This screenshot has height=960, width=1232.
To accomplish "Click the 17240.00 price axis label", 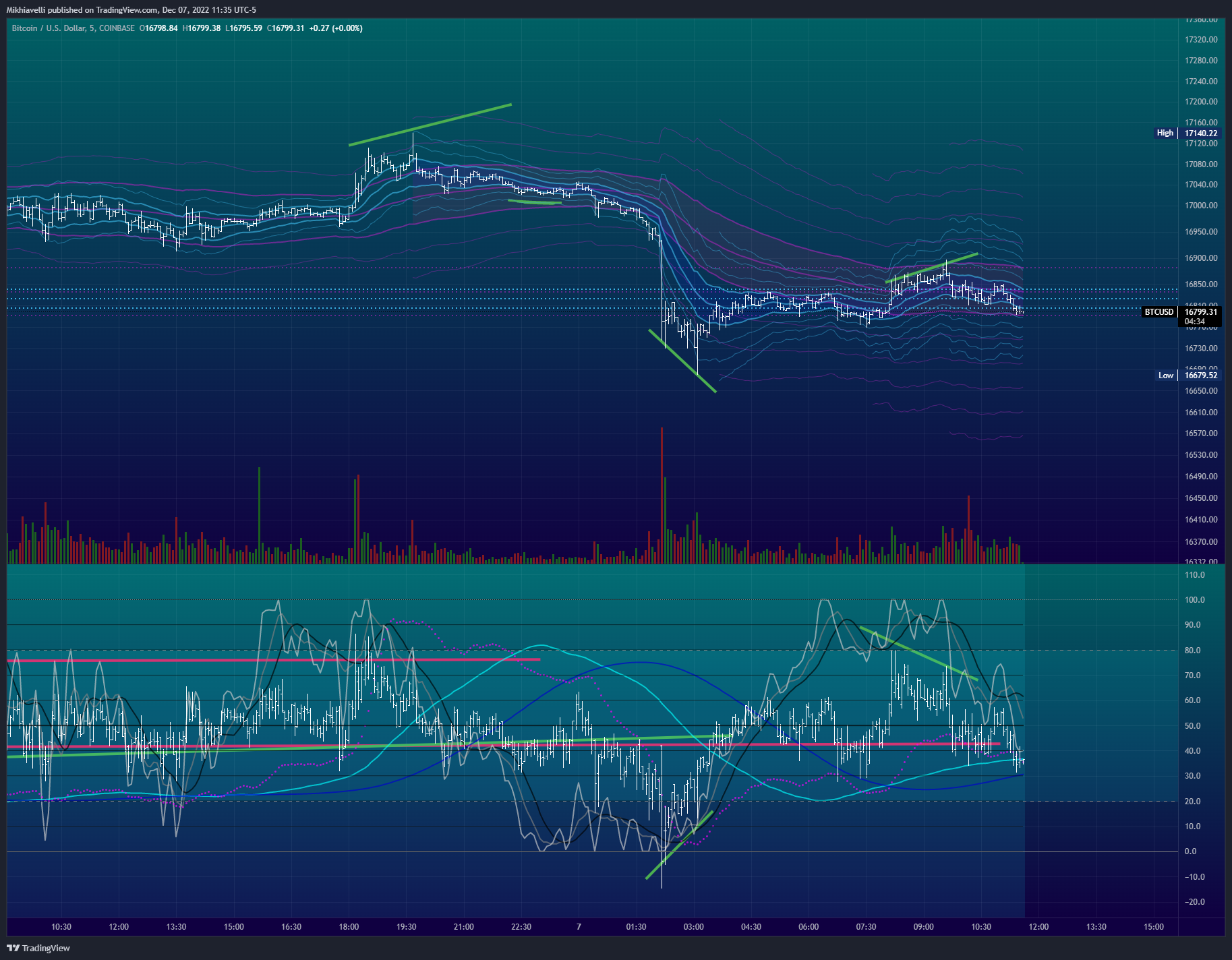I will [x=1201, y=82].
